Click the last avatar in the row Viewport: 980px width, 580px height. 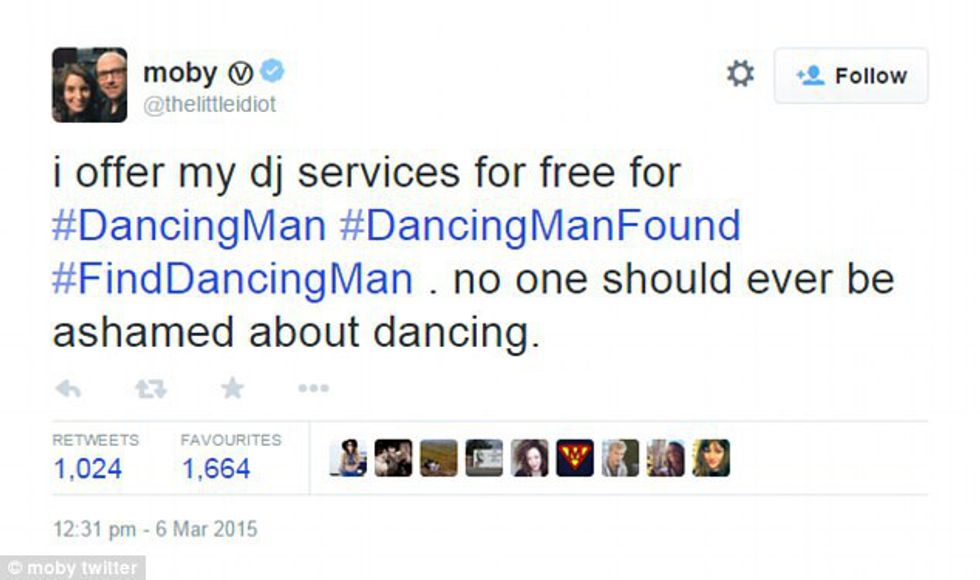click(x=711, y=458)
